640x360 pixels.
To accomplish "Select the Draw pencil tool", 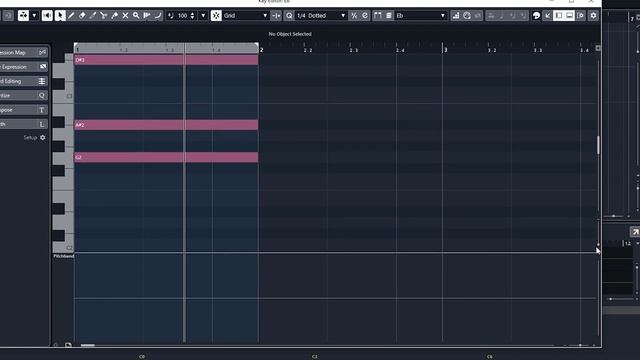I will coord(71,16).
